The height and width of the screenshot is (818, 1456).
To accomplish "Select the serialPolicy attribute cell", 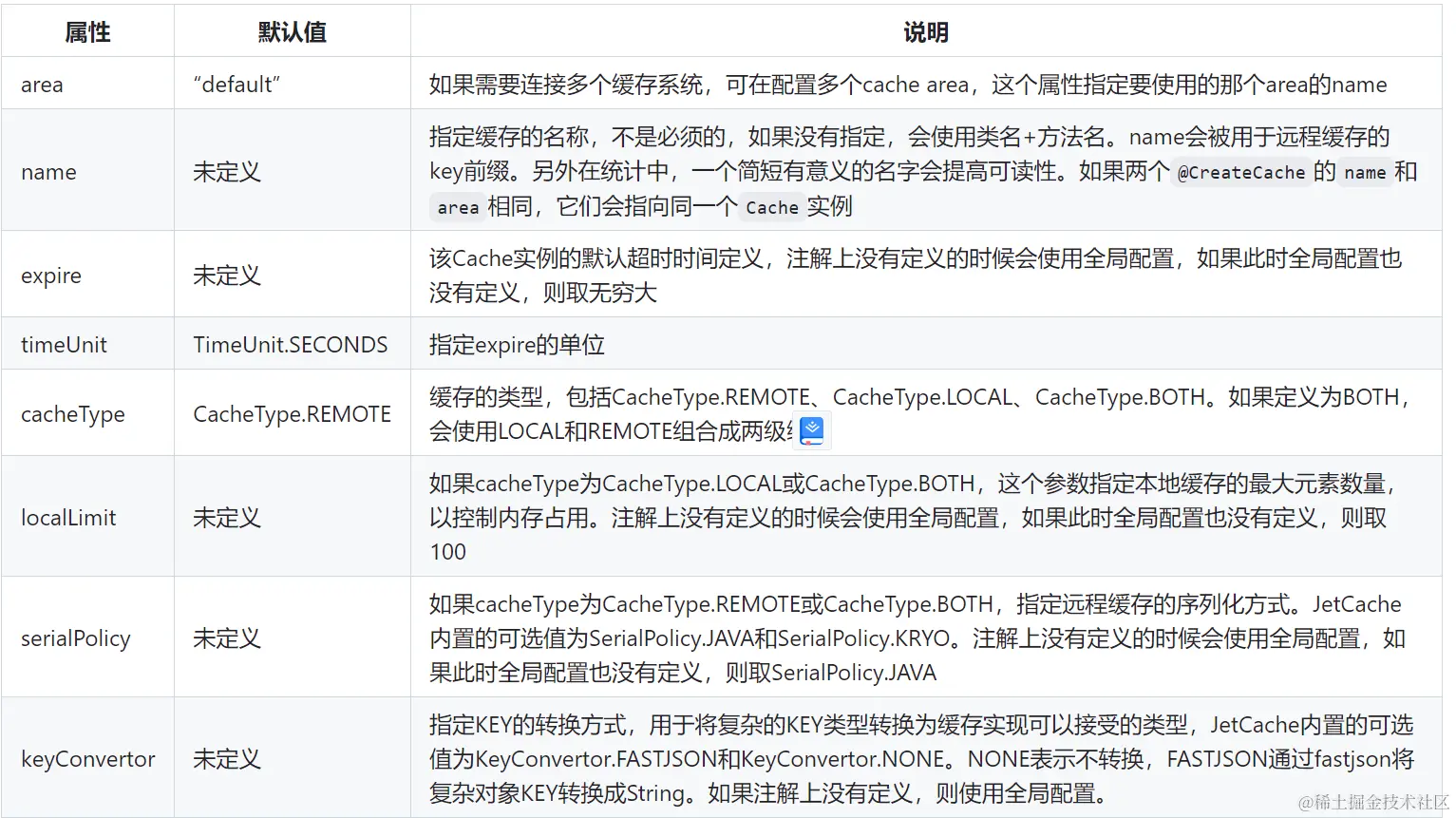I will 75,637.
